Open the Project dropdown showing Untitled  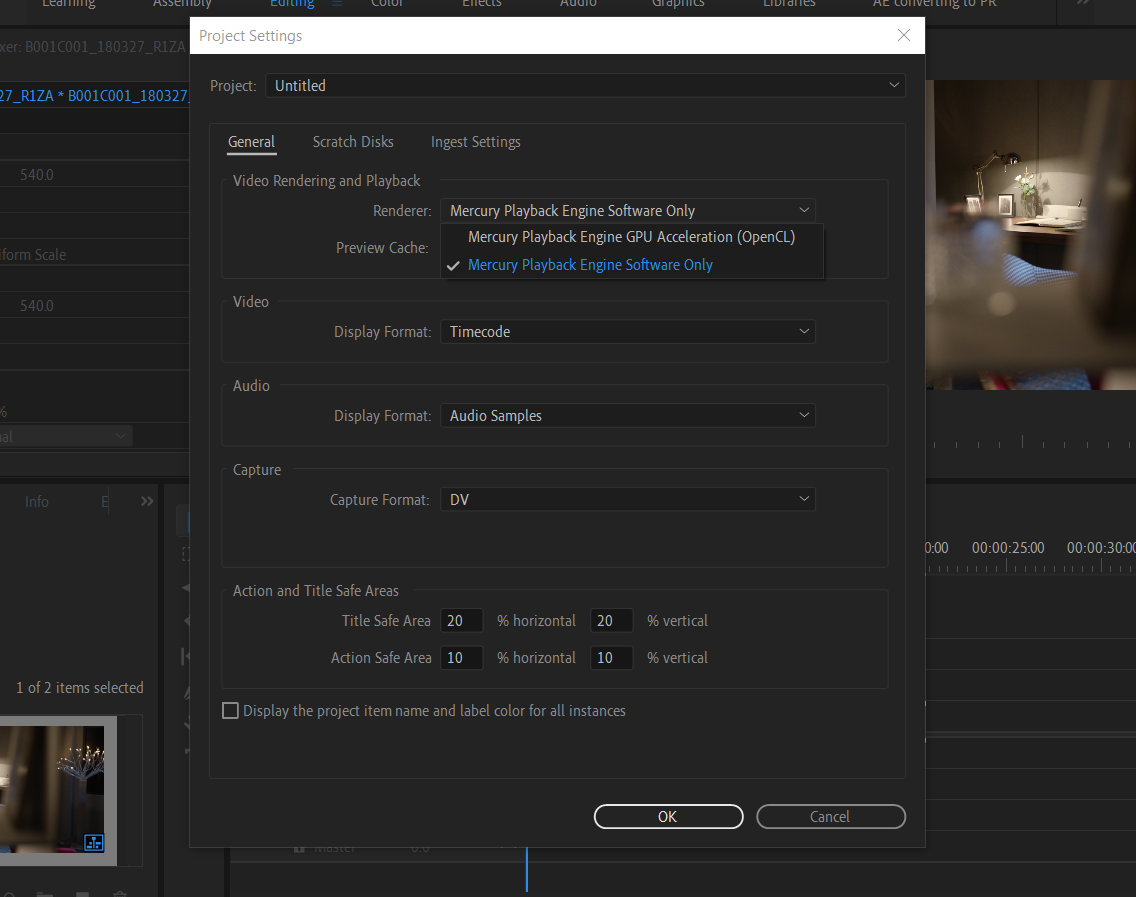[585, 85]
